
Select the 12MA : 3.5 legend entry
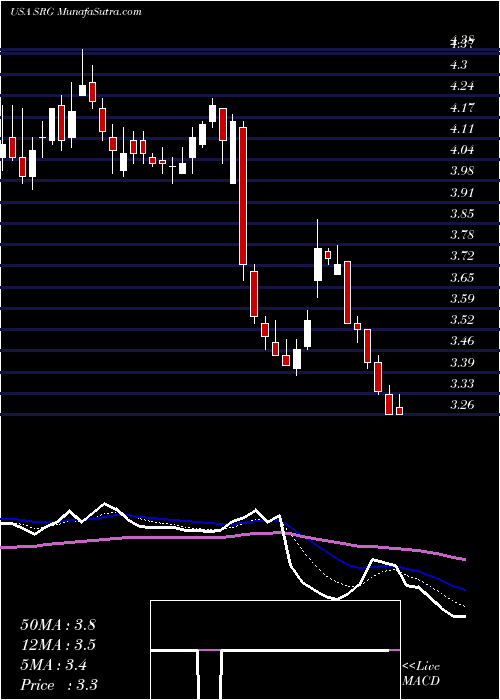pos(58,645)
